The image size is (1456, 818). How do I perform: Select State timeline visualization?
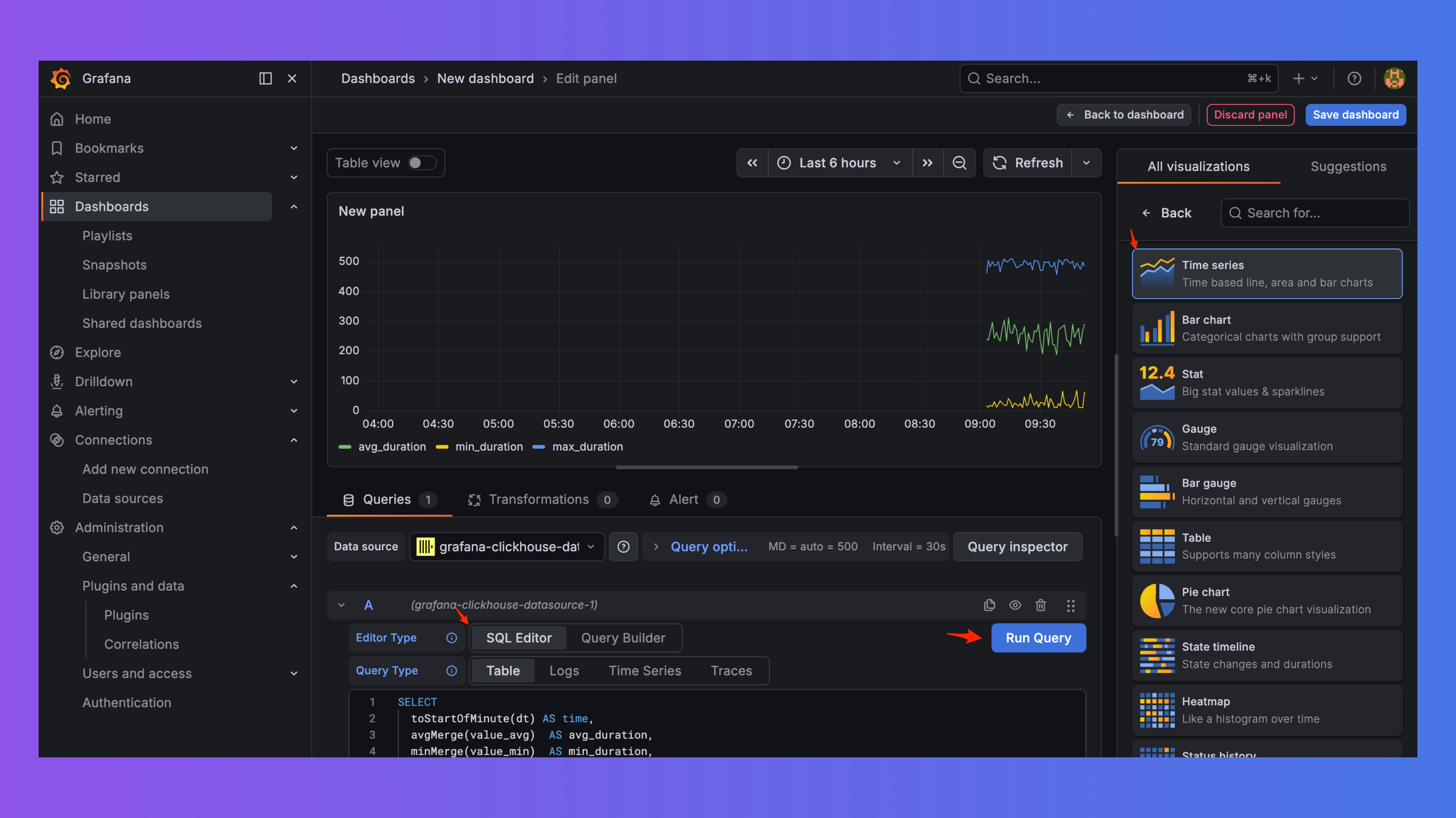pos(1267,655)
